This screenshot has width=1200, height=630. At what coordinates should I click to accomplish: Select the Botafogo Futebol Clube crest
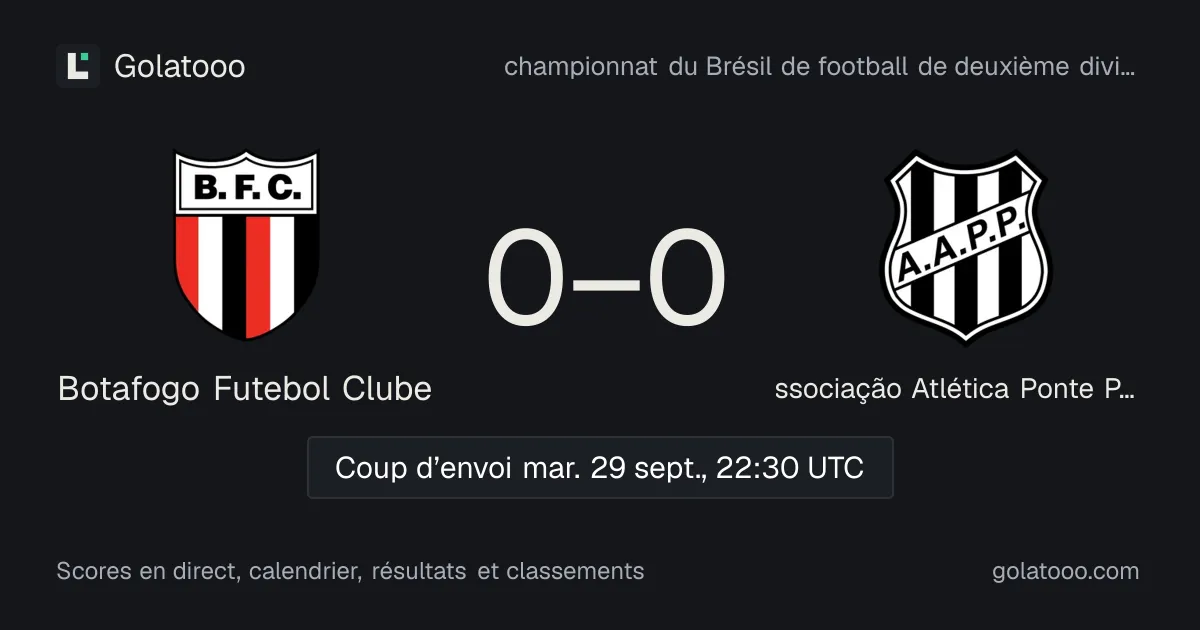[x=247, y=245]
